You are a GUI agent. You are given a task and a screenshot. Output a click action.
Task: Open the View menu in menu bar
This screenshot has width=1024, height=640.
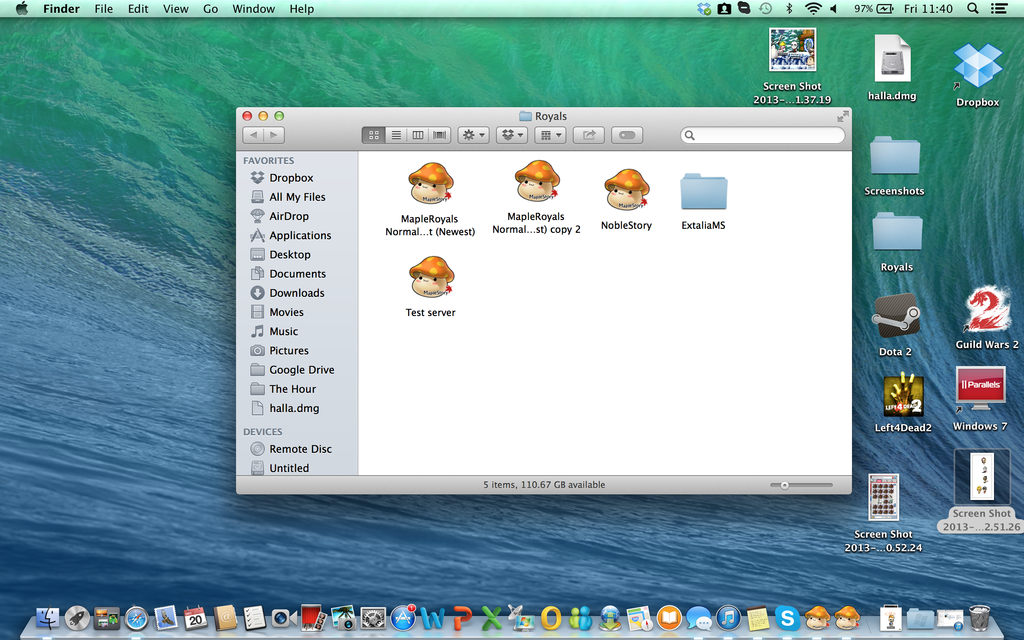point(175,9)
